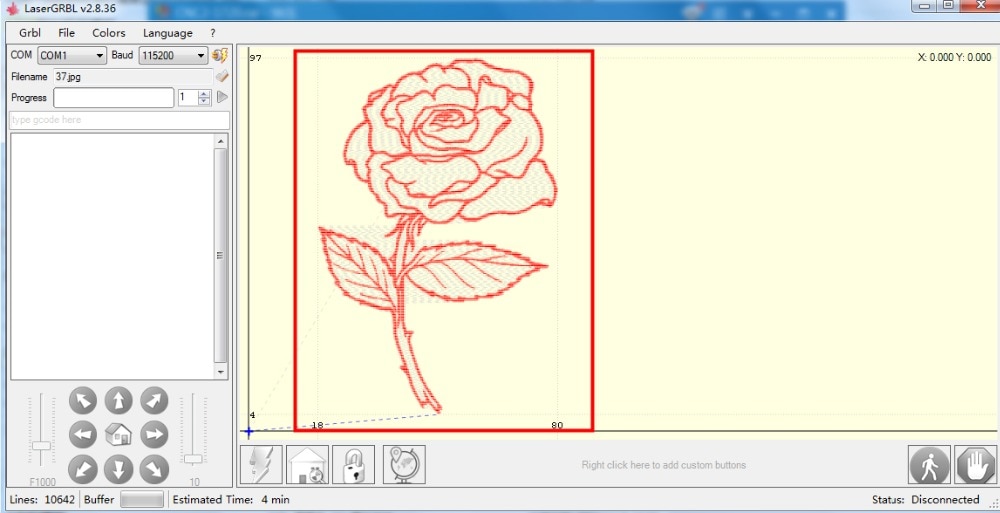Screen dimensions: 1000x513
Task: Click the connect plug icon beside Baud
Action: [x=220, y=56]
